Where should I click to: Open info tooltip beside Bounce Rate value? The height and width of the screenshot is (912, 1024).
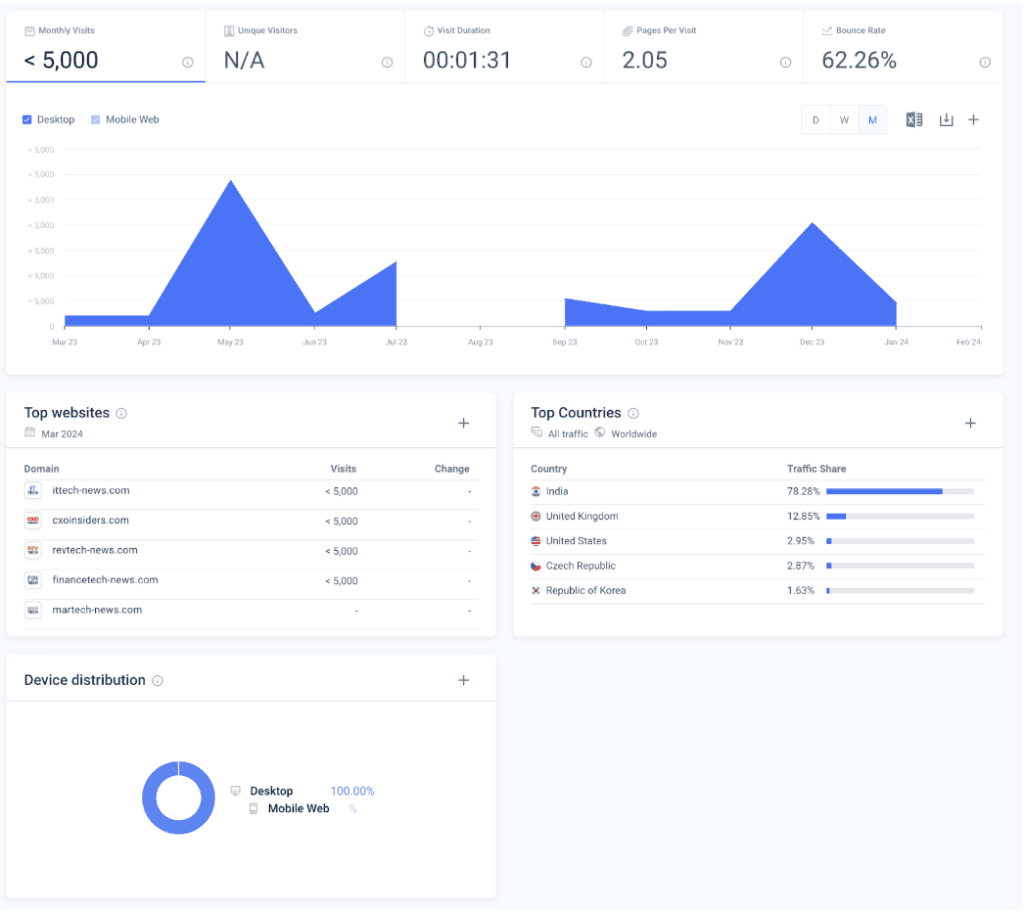[984, 62]
